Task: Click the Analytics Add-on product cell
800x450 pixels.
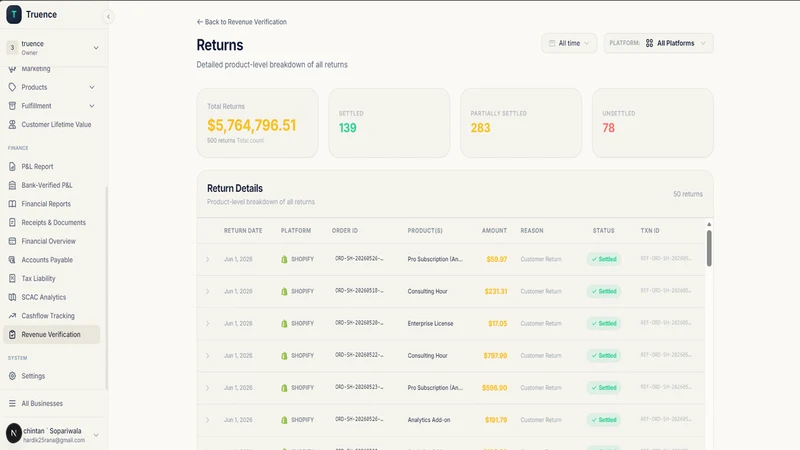Action: click(x=429, y=420)
